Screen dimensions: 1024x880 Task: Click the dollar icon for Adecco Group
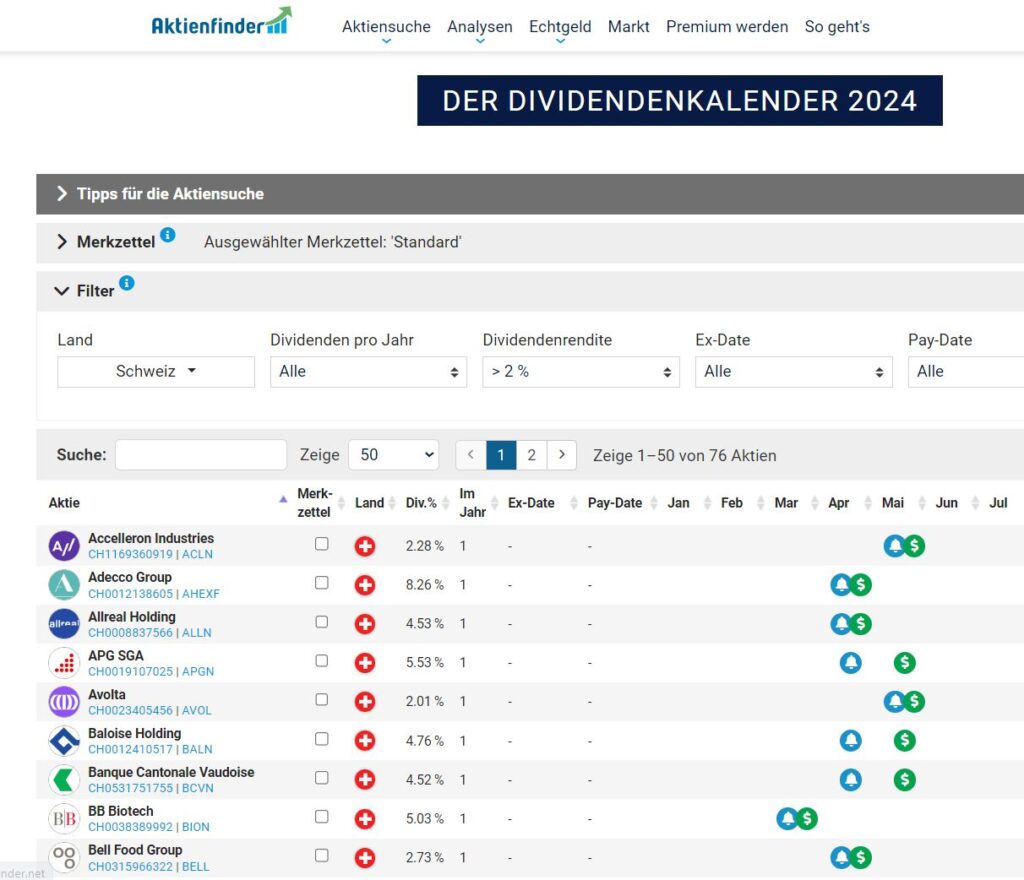861,585
